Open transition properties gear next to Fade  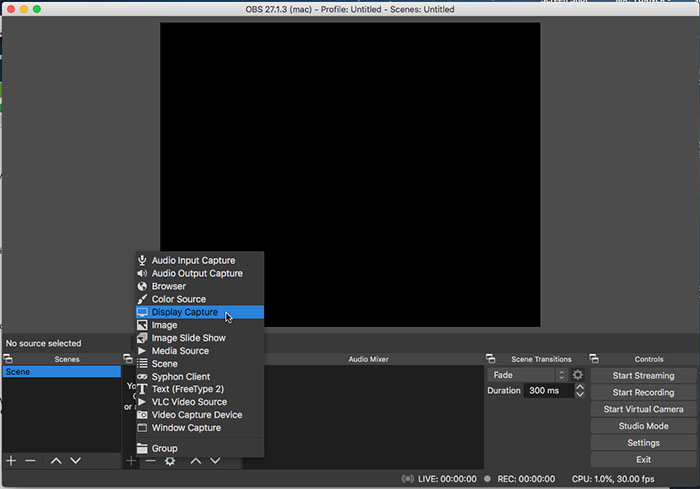click(578, 375)
